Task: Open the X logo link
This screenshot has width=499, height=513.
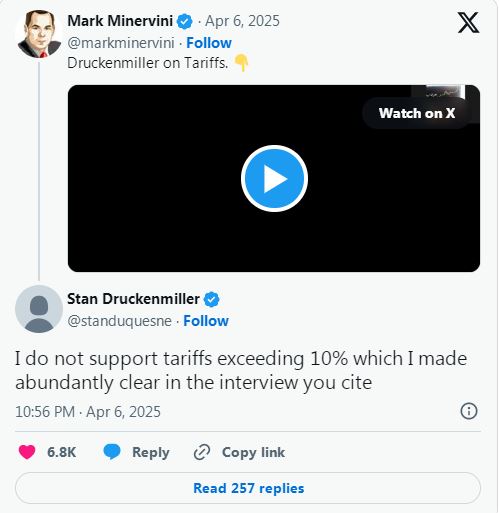Action: [468, 23]
